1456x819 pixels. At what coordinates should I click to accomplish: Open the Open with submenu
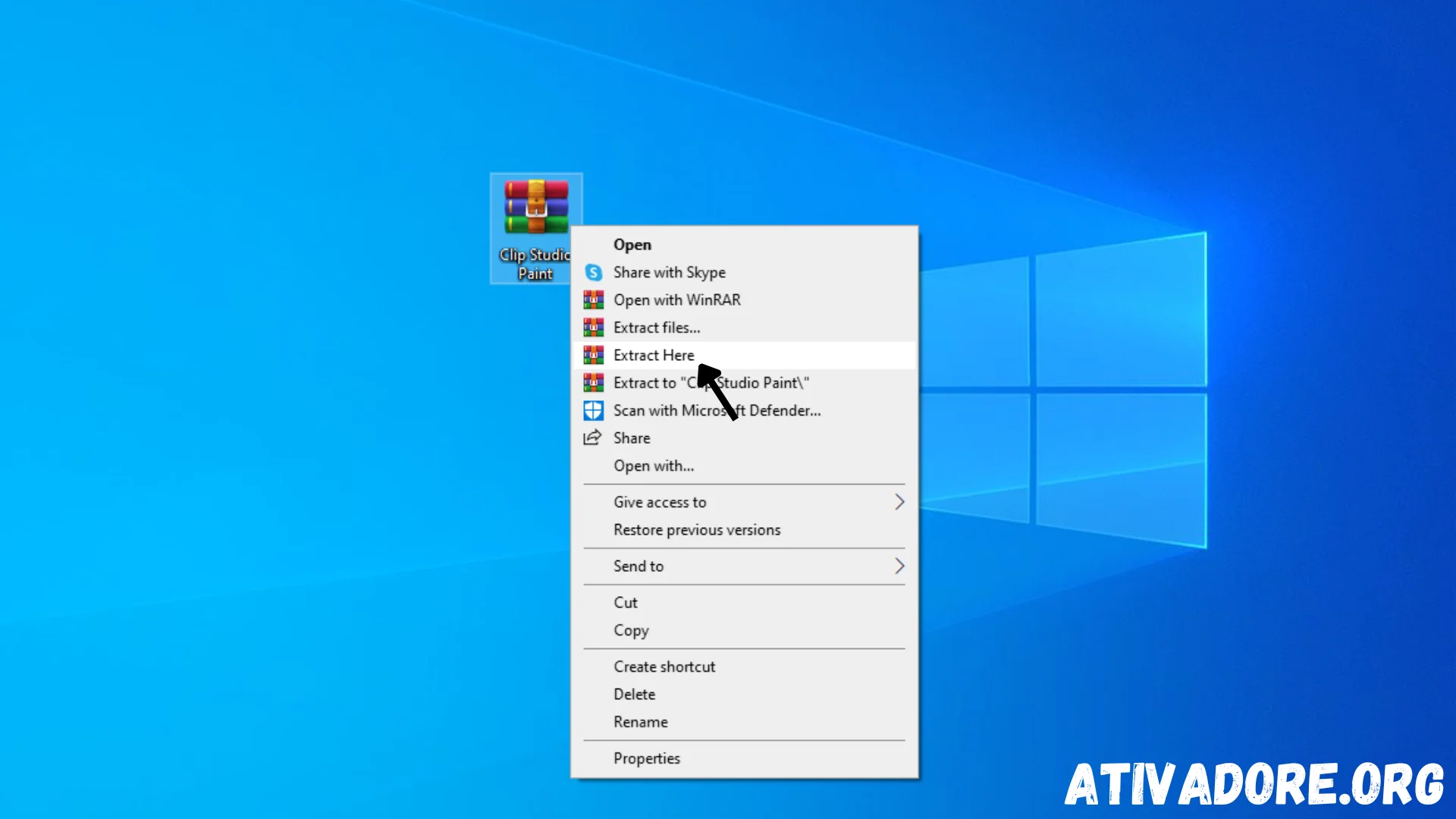tap(653, 465)
